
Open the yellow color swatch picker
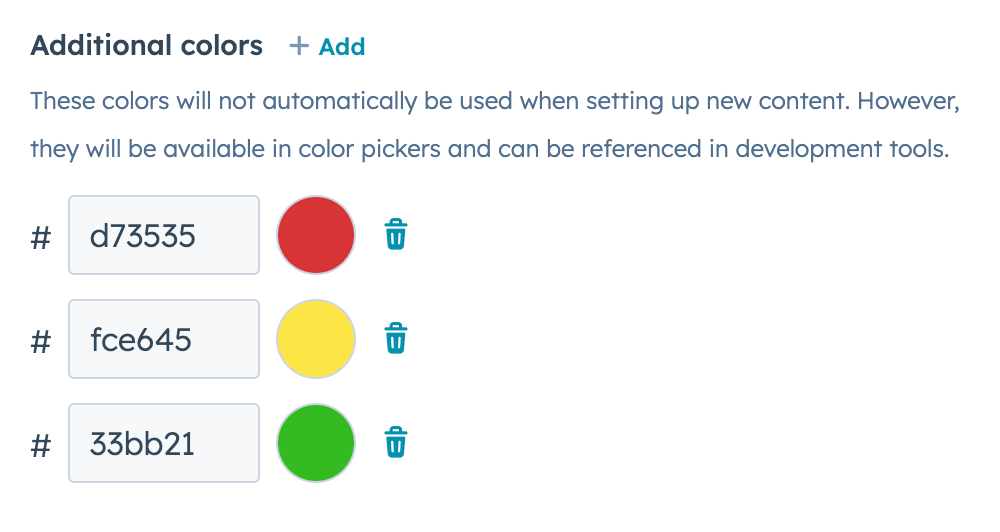coord(316,339)
